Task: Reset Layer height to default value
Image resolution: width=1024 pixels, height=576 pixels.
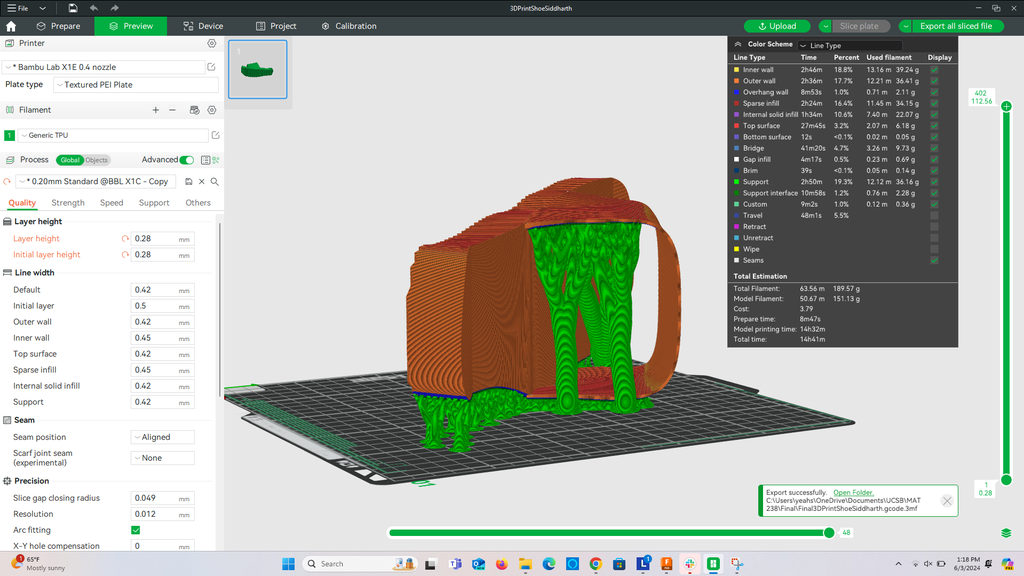Action: pyautogui.click(x=126, y=239)
